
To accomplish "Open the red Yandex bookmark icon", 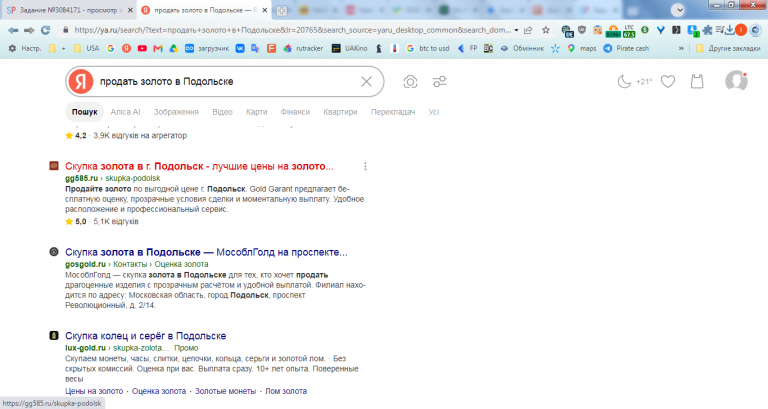I will tap(126, 48).
